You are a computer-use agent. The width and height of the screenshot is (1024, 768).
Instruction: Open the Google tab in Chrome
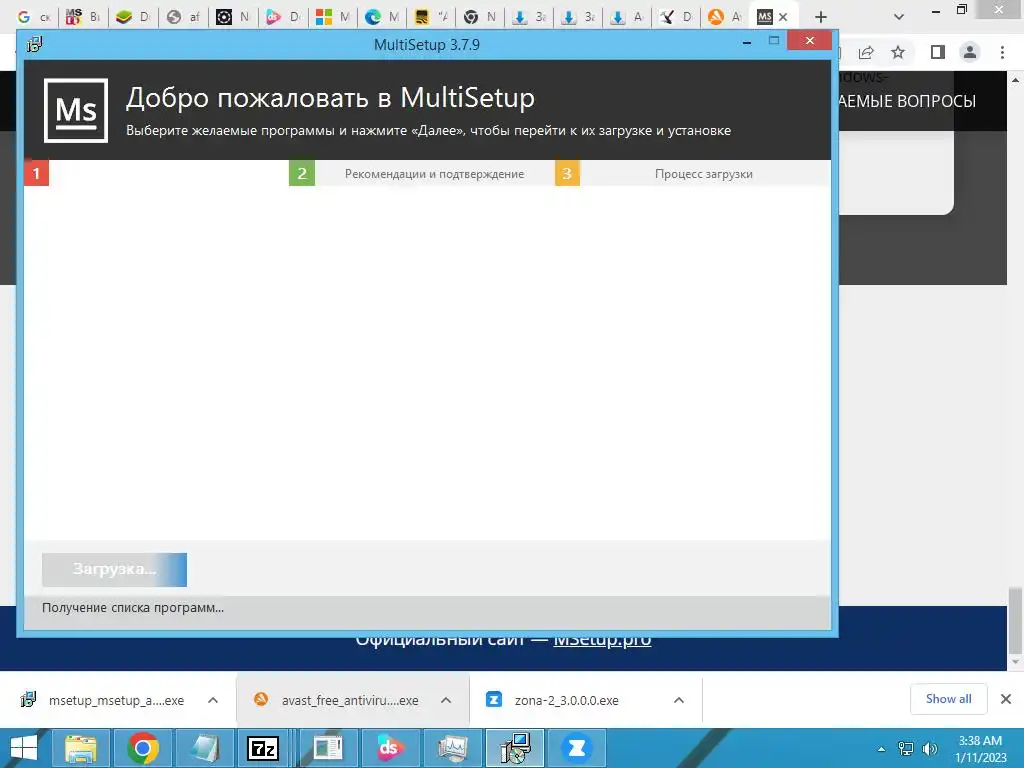(33, 17)
